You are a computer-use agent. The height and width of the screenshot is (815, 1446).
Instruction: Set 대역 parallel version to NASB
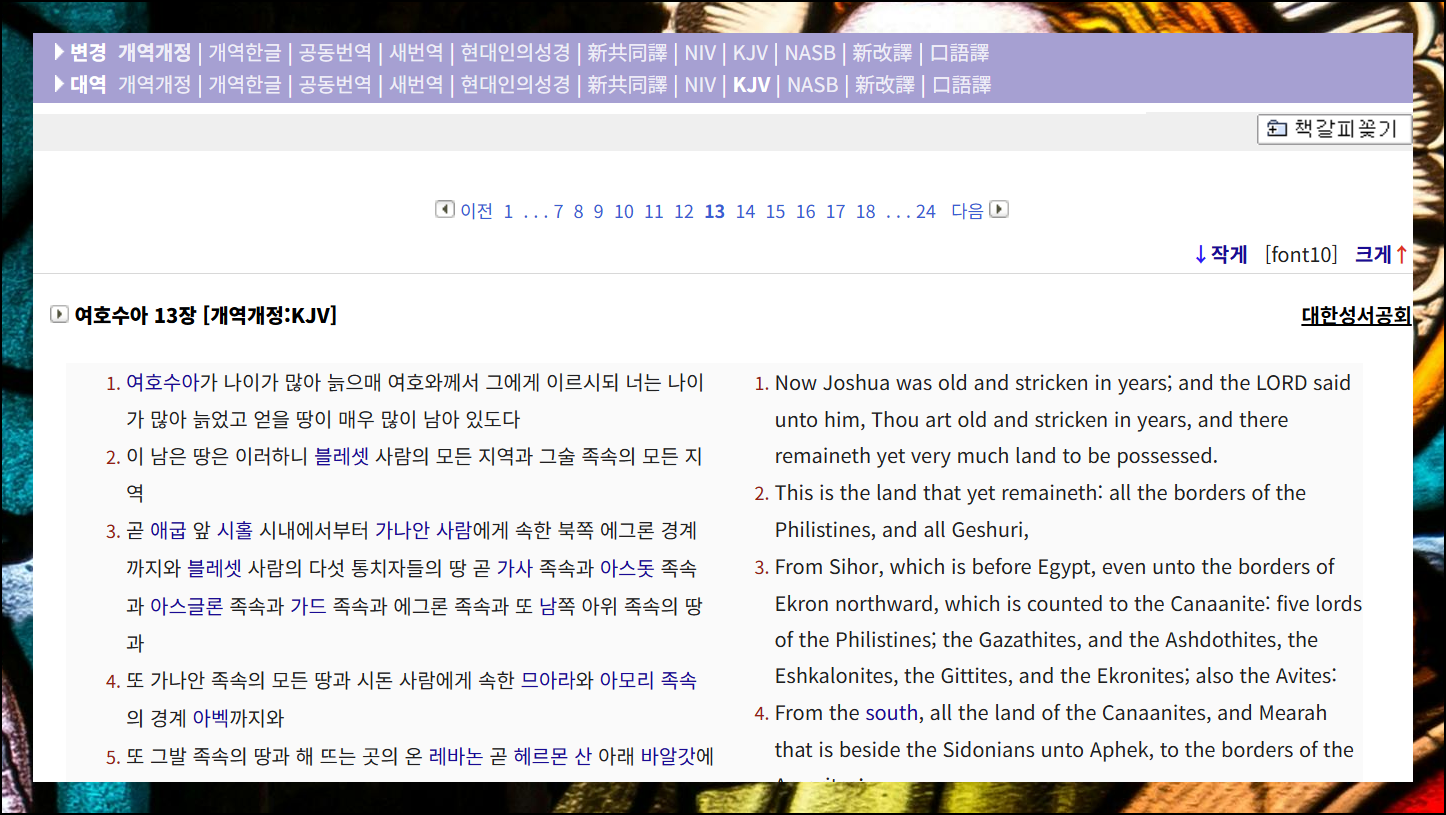tap(812, 85)
